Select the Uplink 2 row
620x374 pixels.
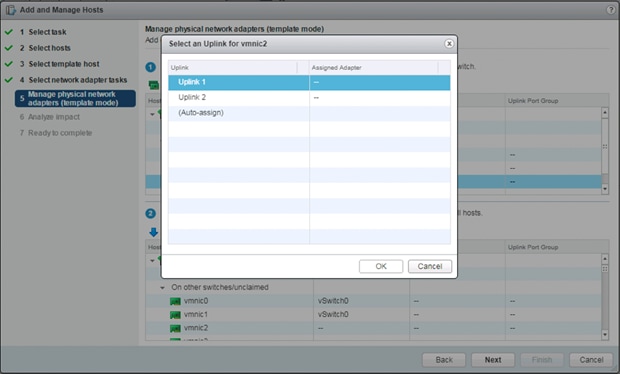(x=309, y=98)
